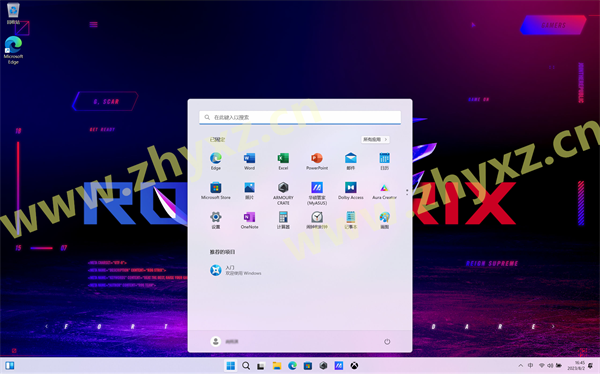This screenshot has width=600, height=374.
Task: Open recommended Get Started (入门) item
Action: 236,270
